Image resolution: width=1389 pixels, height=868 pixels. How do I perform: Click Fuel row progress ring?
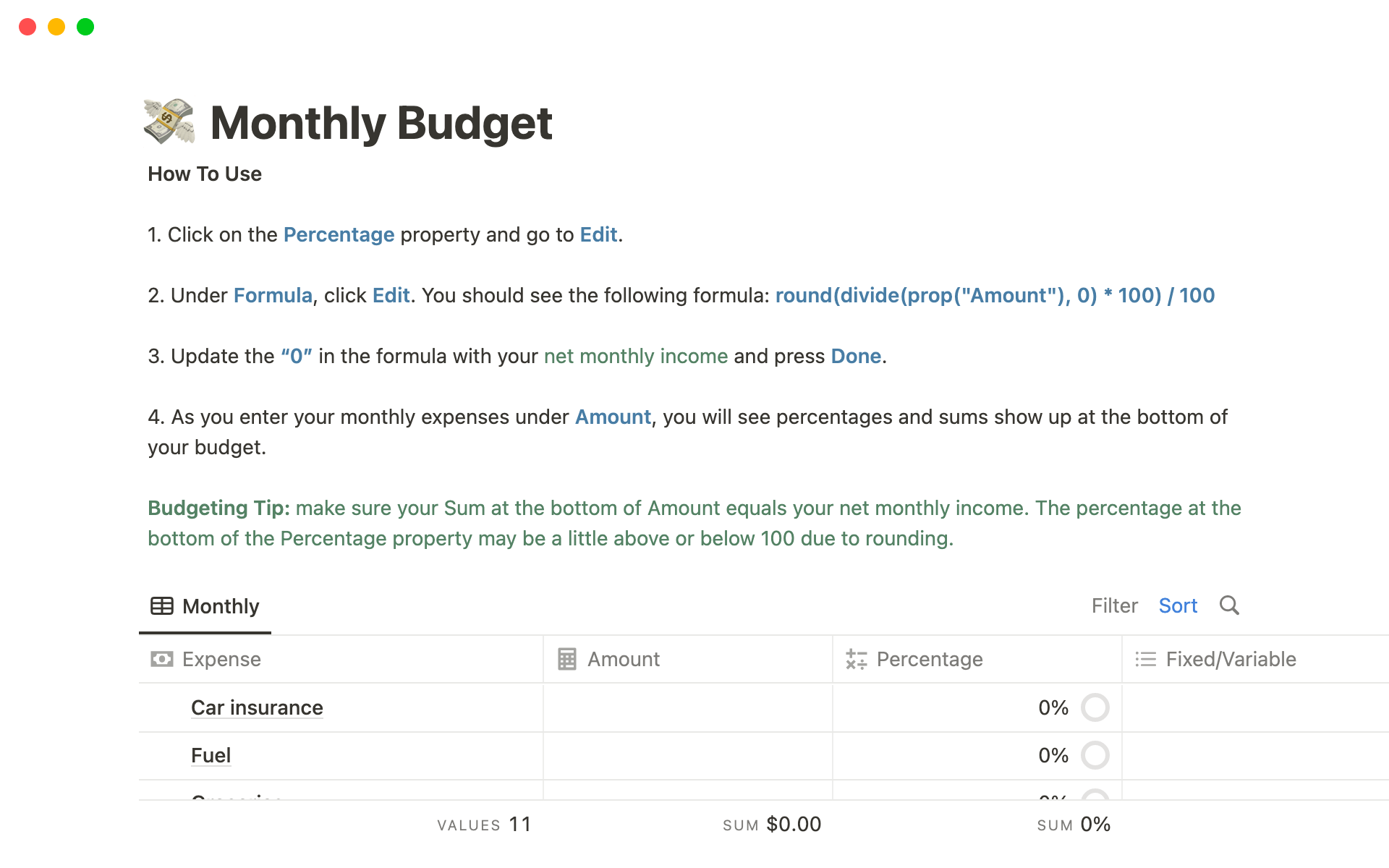(1095, 755)
